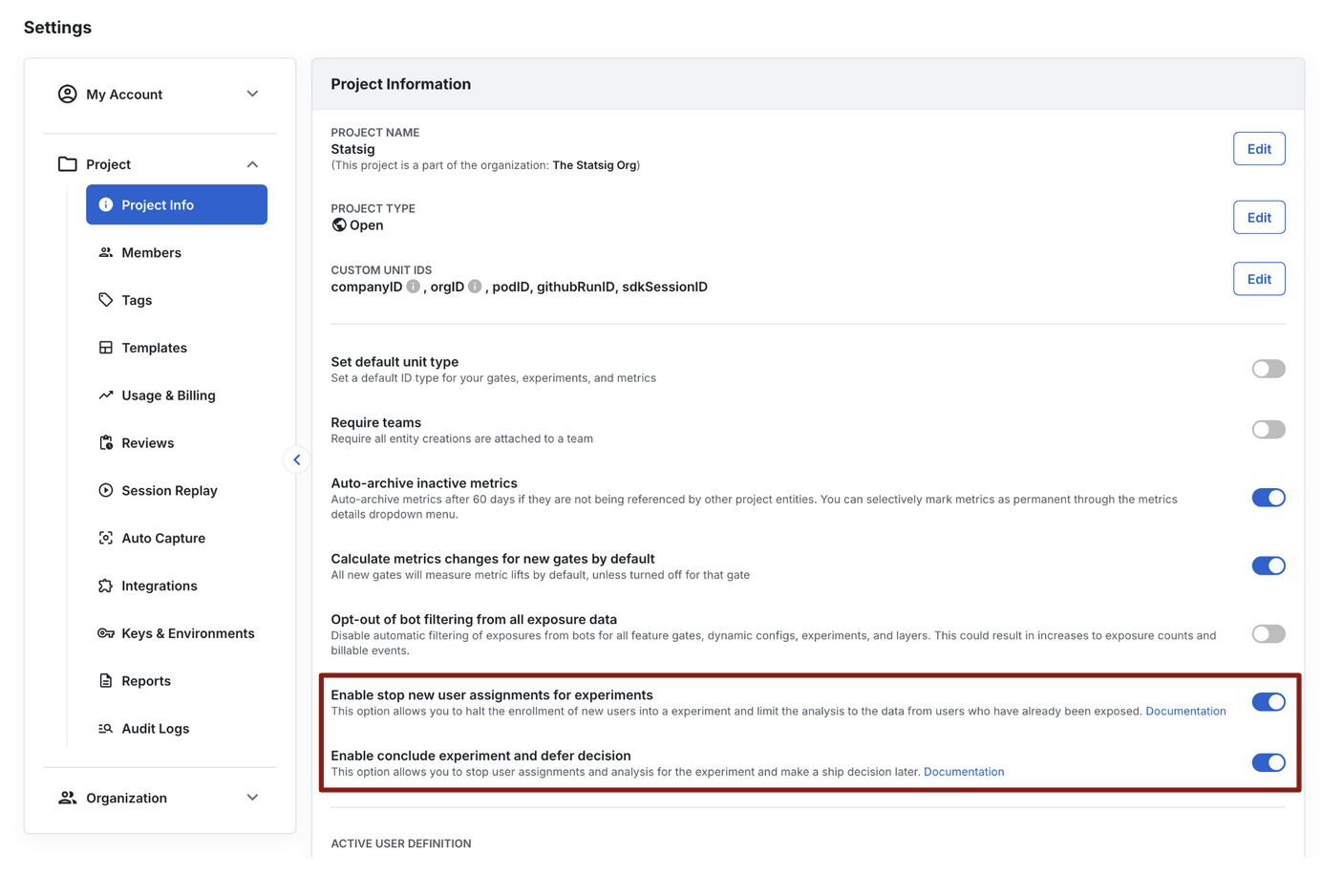1322x896 pixels.
Task: Collapse the Project section
Action: pos(252,163)
